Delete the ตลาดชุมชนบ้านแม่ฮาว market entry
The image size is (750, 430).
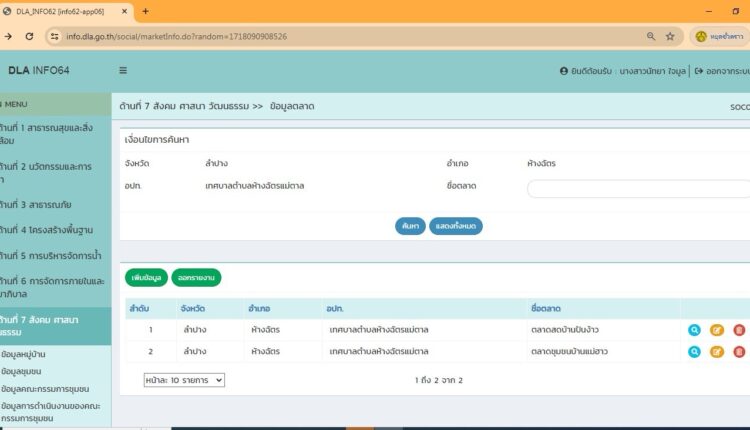(x=739, y=351)
